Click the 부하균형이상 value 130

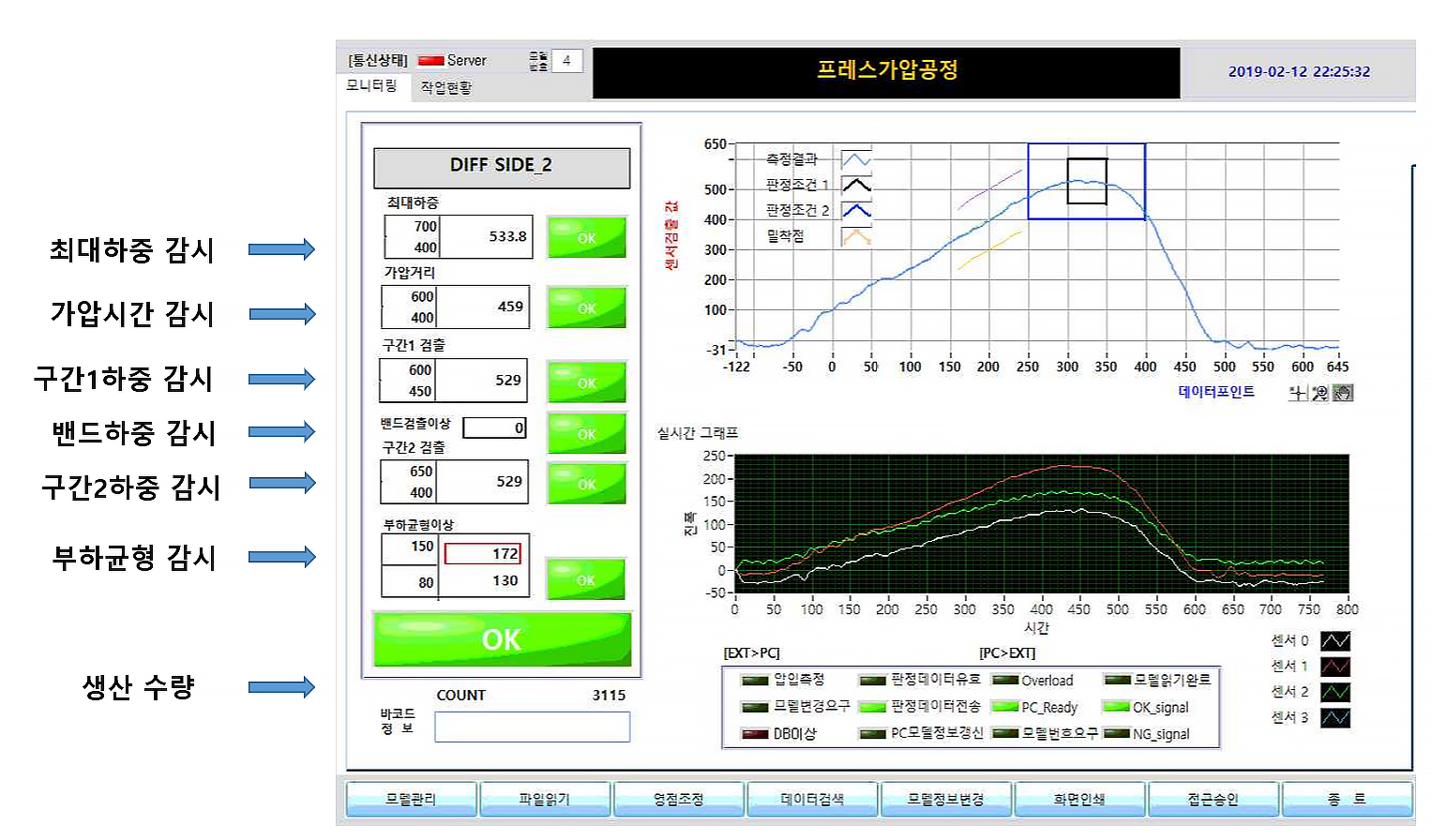505,581
